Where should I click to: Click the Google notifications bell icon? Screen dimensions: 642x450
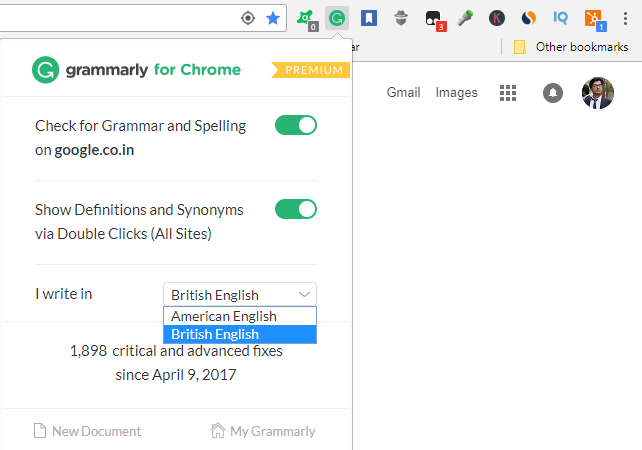click(553, 93)
